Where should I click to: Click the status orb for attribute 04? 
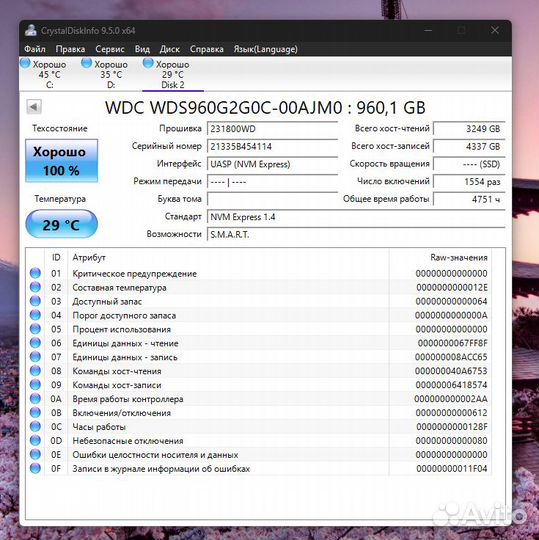coord(35,315)
